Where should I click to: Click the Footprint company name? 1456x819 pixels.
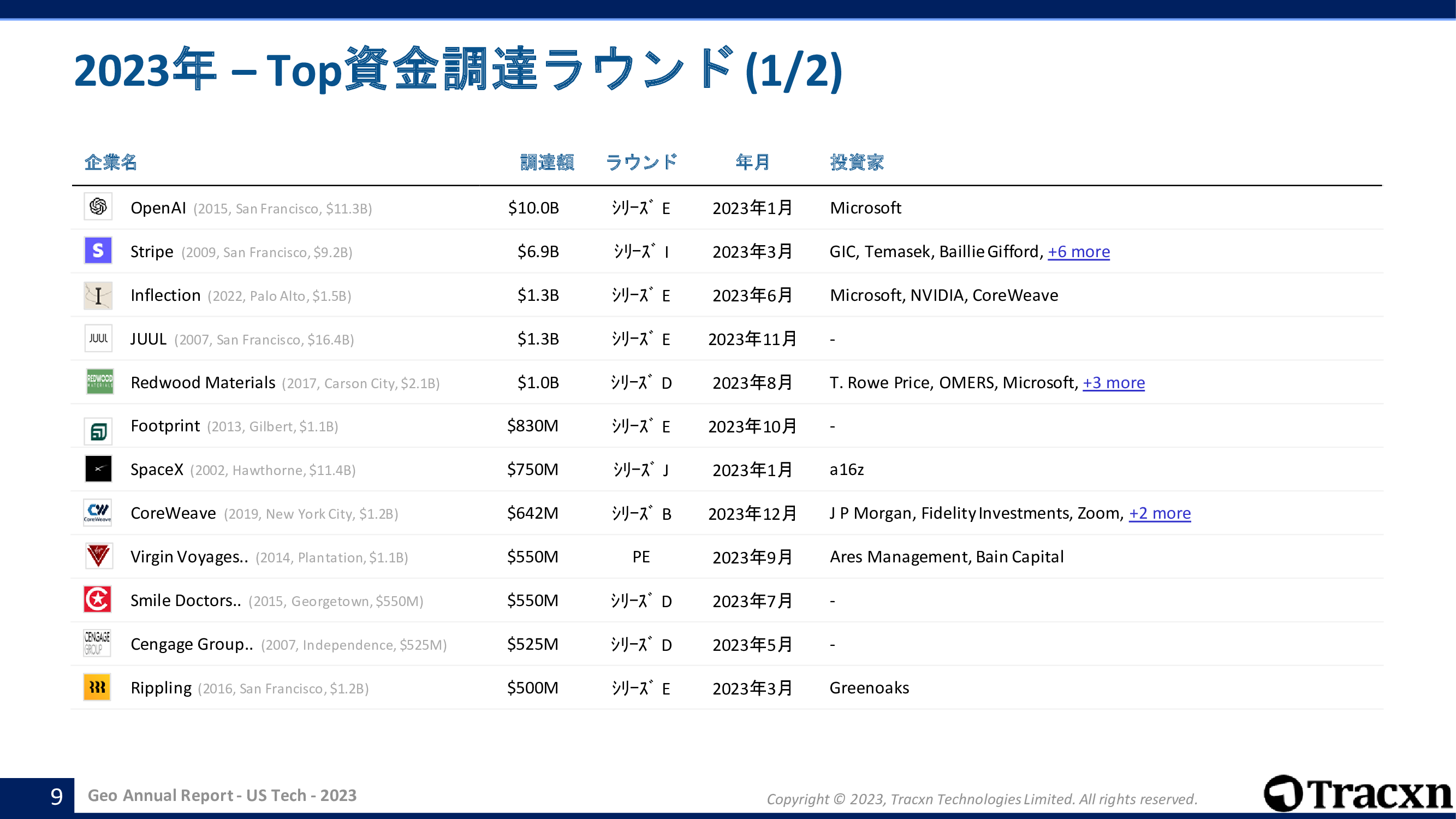point(165,426)
